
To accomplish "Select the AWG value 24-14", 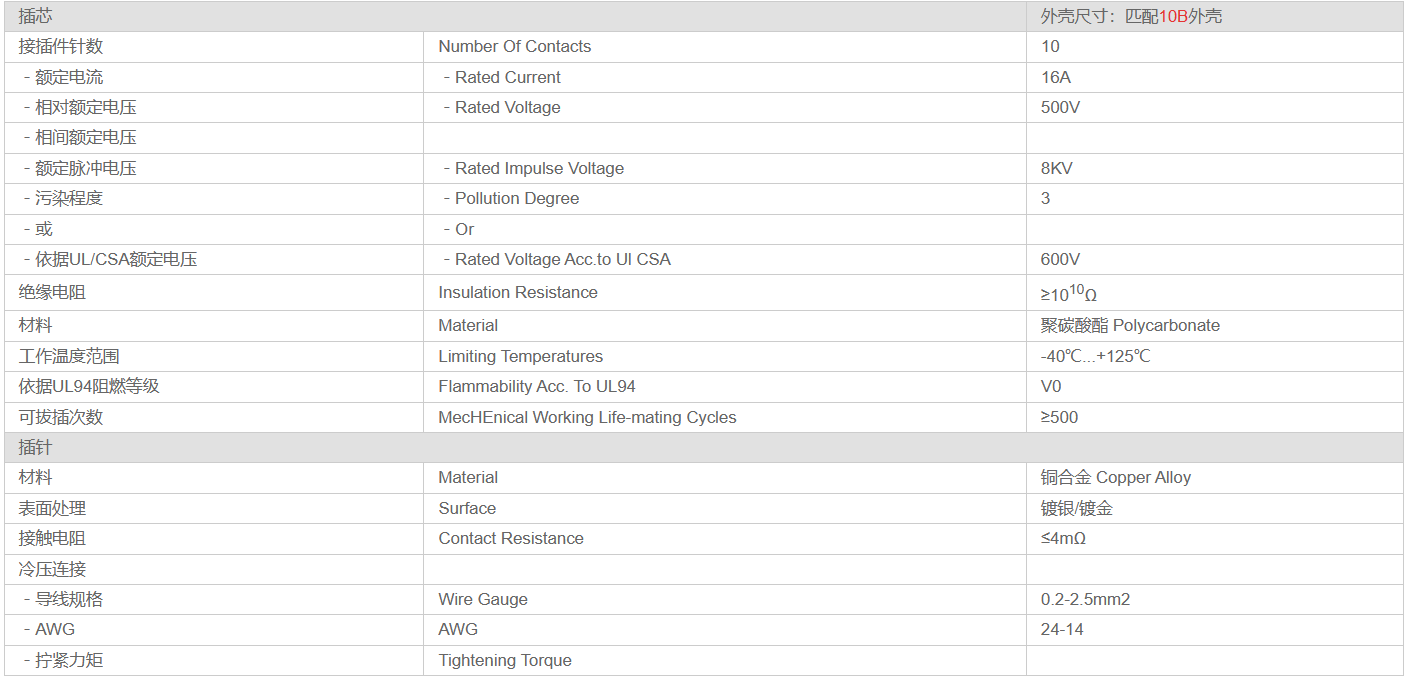I will 1062,629.
